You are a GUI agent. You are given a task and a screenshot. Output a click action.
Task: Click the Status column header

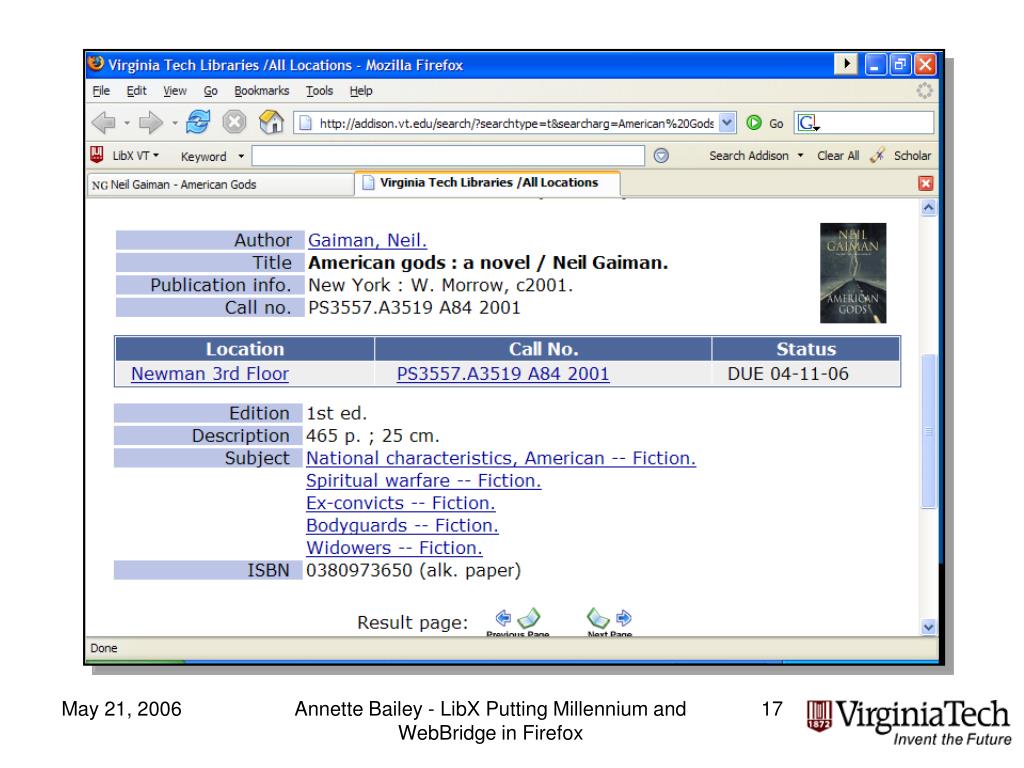(806, 349)
